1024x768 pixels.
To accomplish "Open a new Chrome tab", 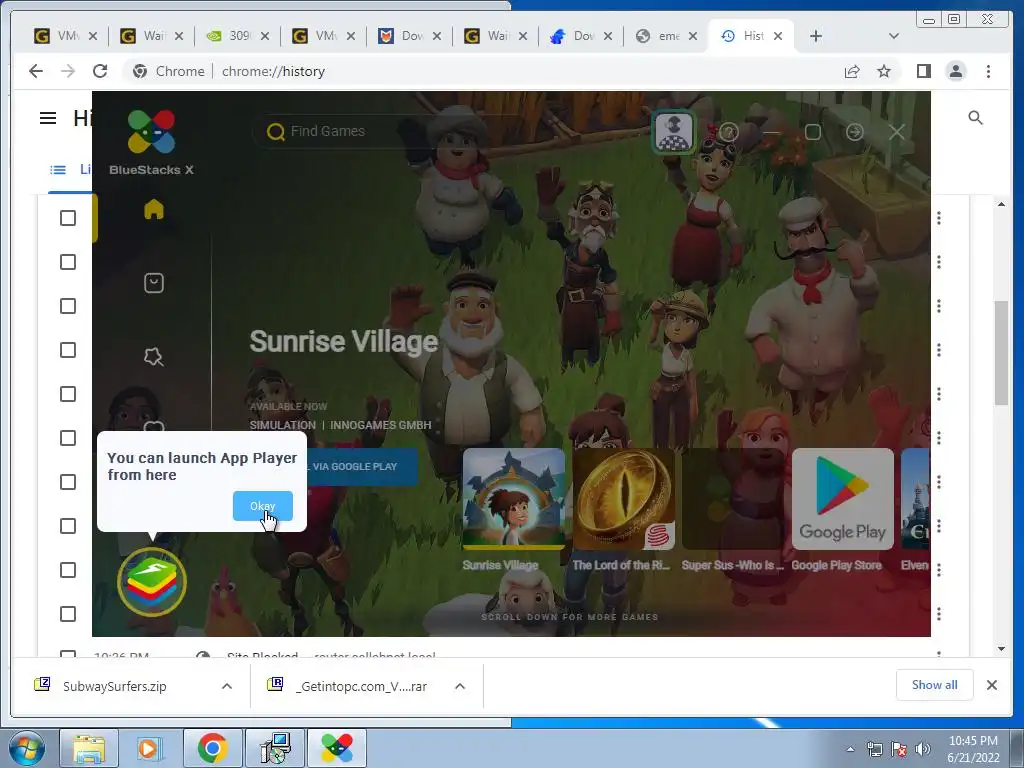I will [816, 36].
